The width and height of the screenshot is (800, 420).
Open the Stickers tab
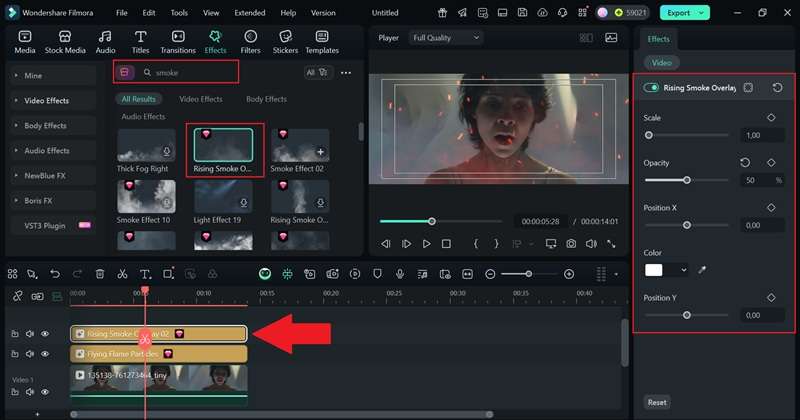click(285, 42)
